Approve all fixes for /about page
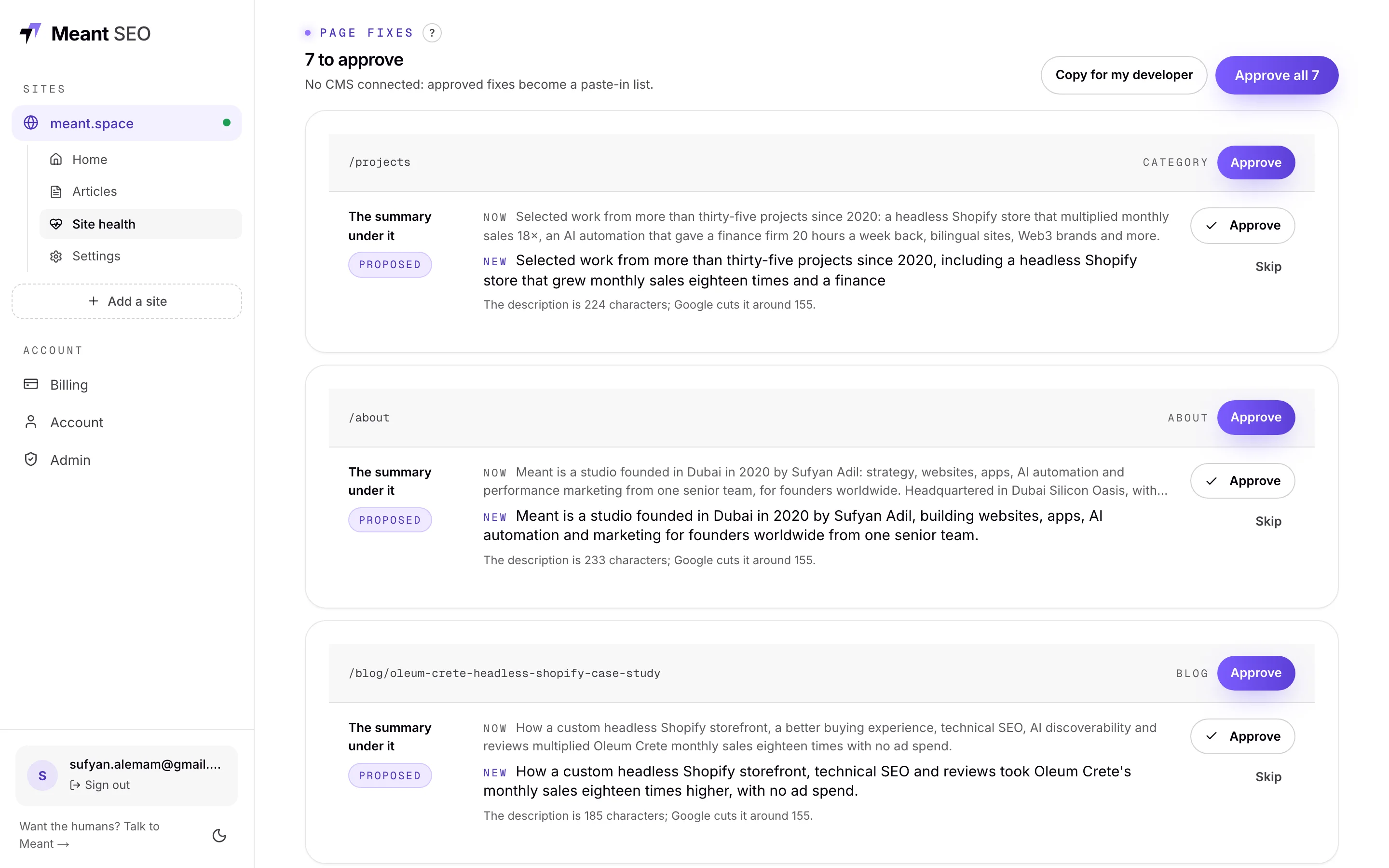1389x868 pixels. point(1256,417)
